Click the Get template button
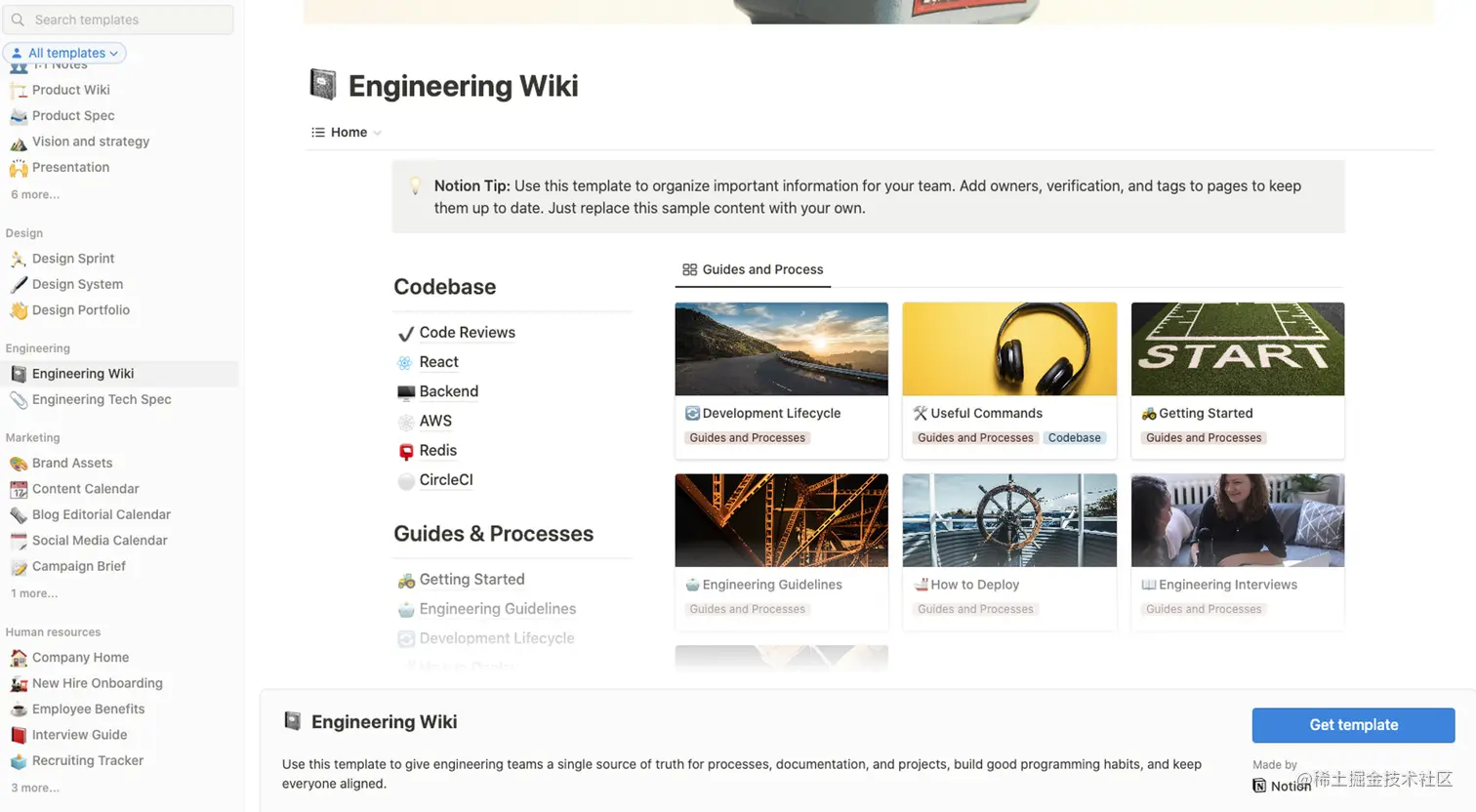Viewport: 1476px width, 812px height. coord(1353,725)
